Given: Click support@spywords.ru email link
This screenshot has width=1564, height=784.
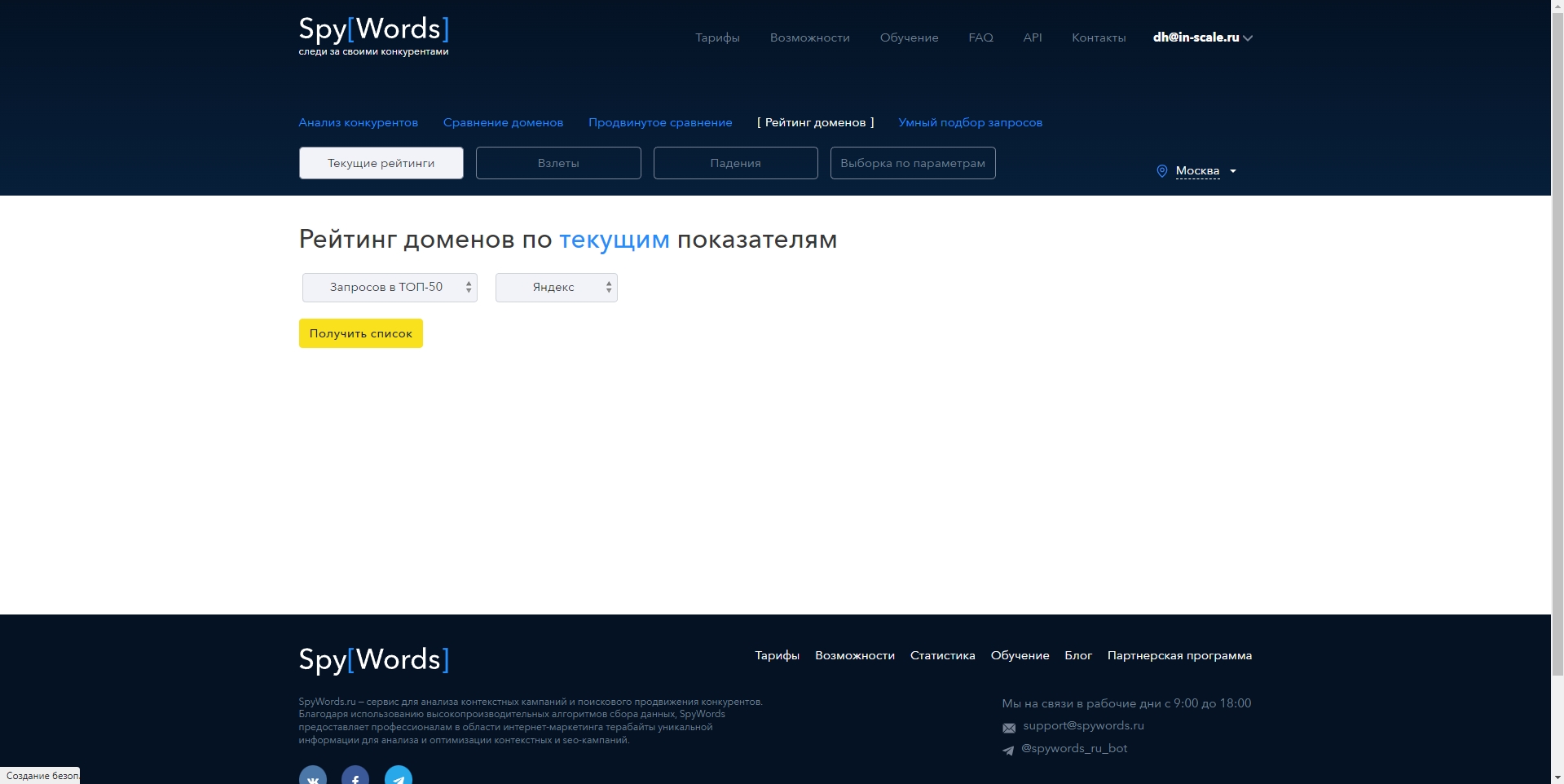Looking at the screenshot, I should click(x=1083, y=725).
